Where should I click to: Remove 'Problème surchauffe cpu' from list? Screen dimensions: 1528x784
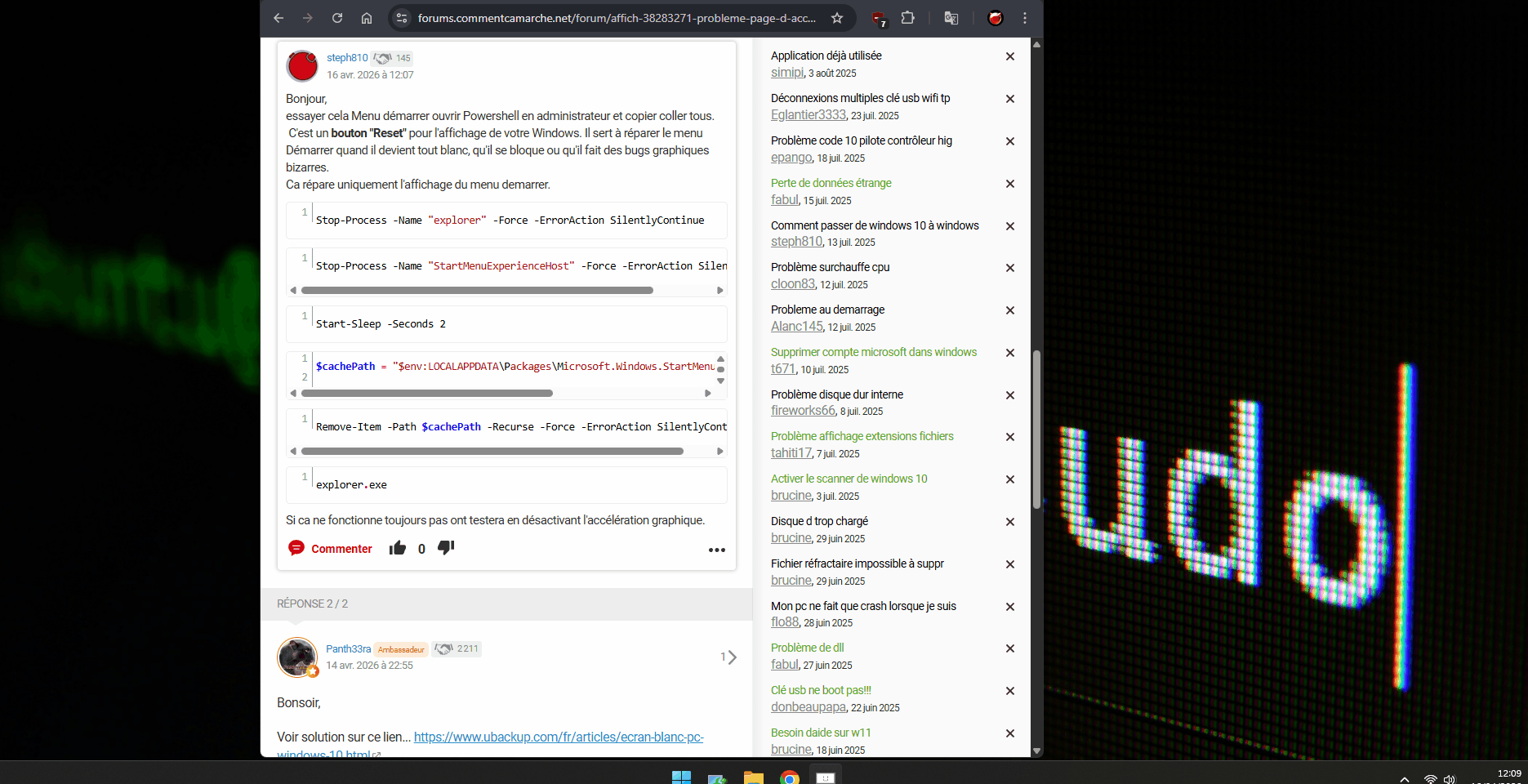[1010, 268]
